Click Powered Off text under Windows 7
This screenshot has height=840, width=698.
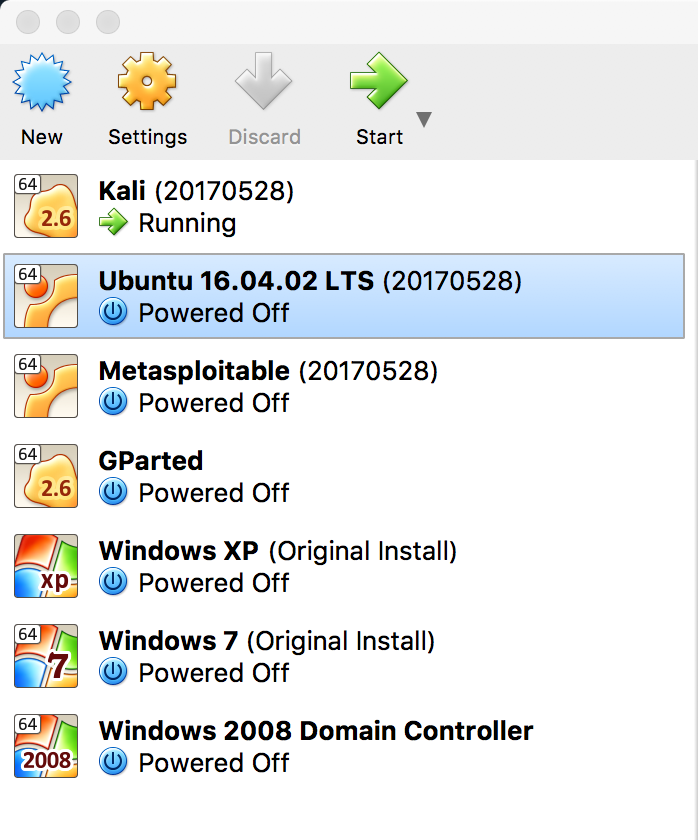[x=214, y=673]
